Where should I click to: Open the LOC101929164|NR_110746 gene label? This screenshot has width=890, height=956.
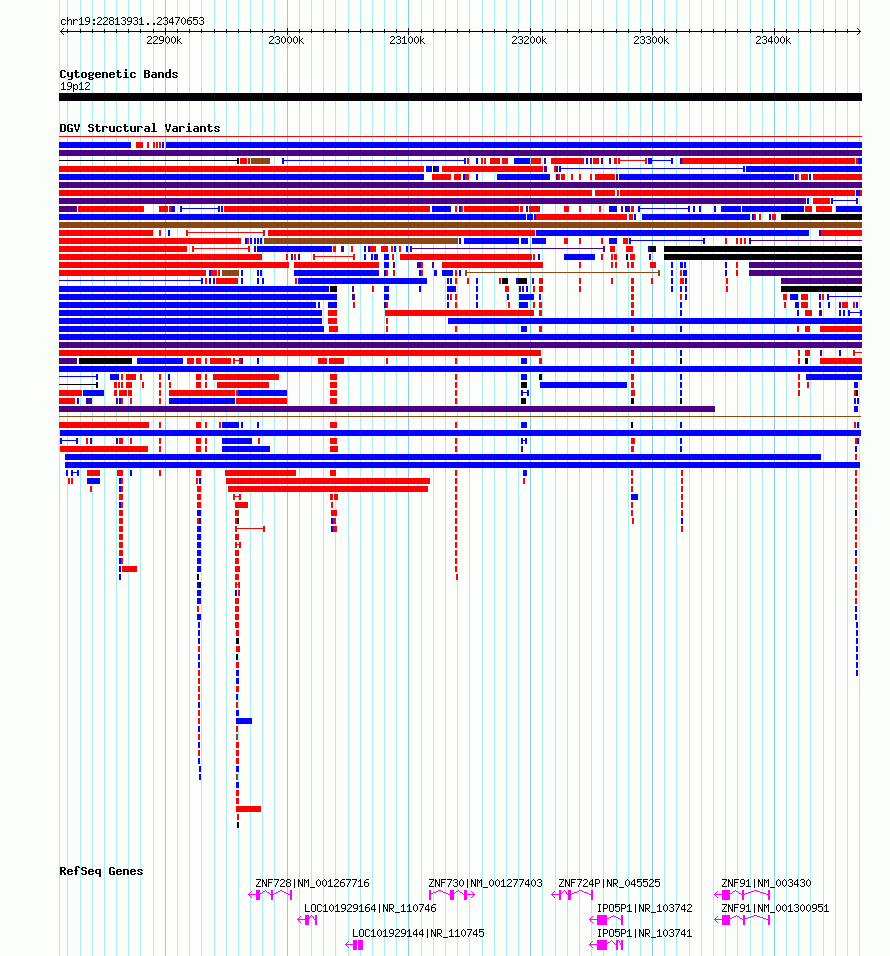[370, 908]
